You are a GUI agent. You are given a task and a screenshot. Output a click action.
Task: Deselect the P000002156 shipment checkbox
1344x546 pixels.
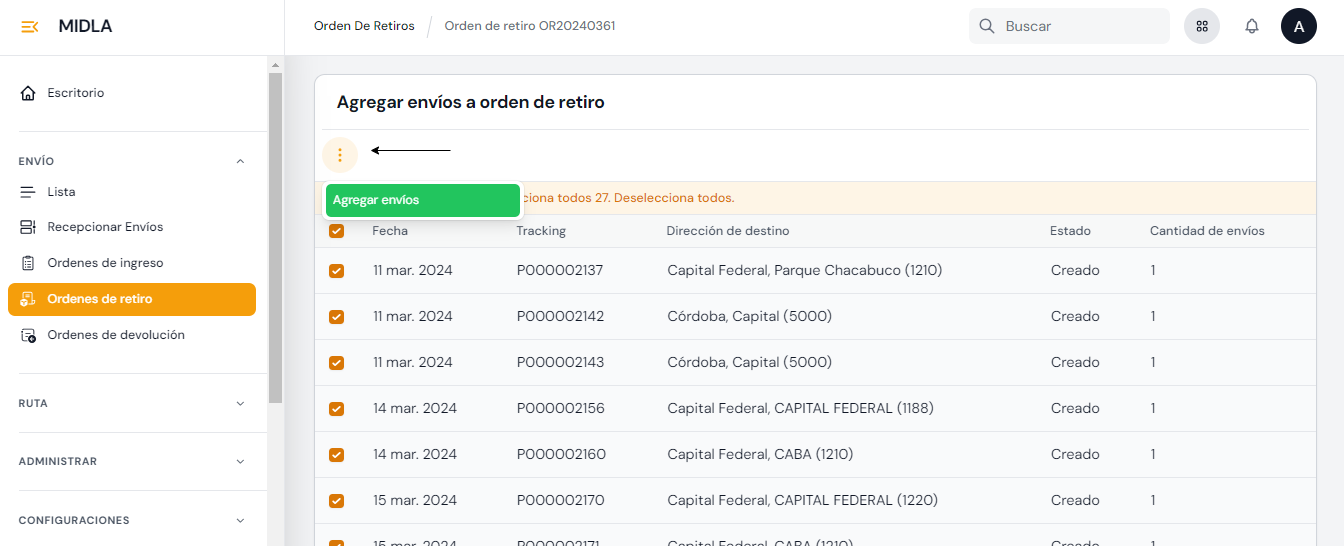336,409
